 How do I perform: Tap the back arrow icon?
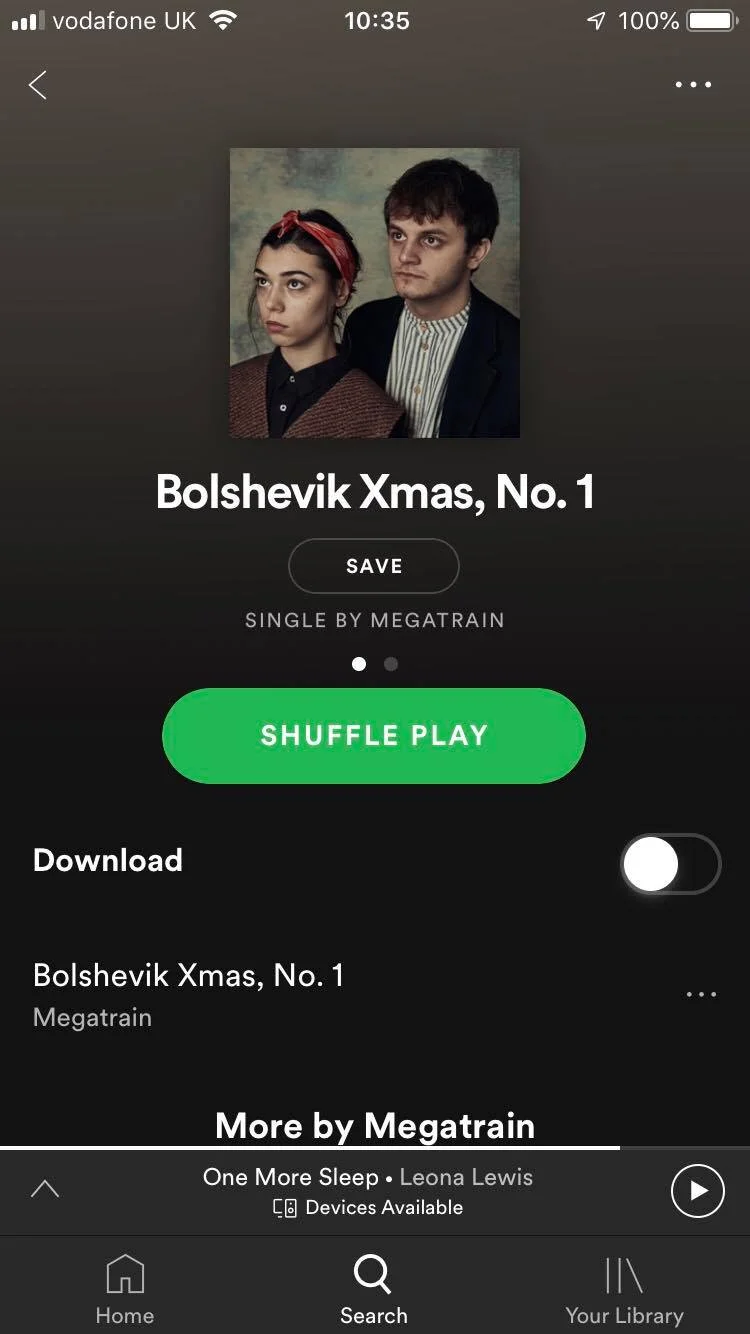38,85
